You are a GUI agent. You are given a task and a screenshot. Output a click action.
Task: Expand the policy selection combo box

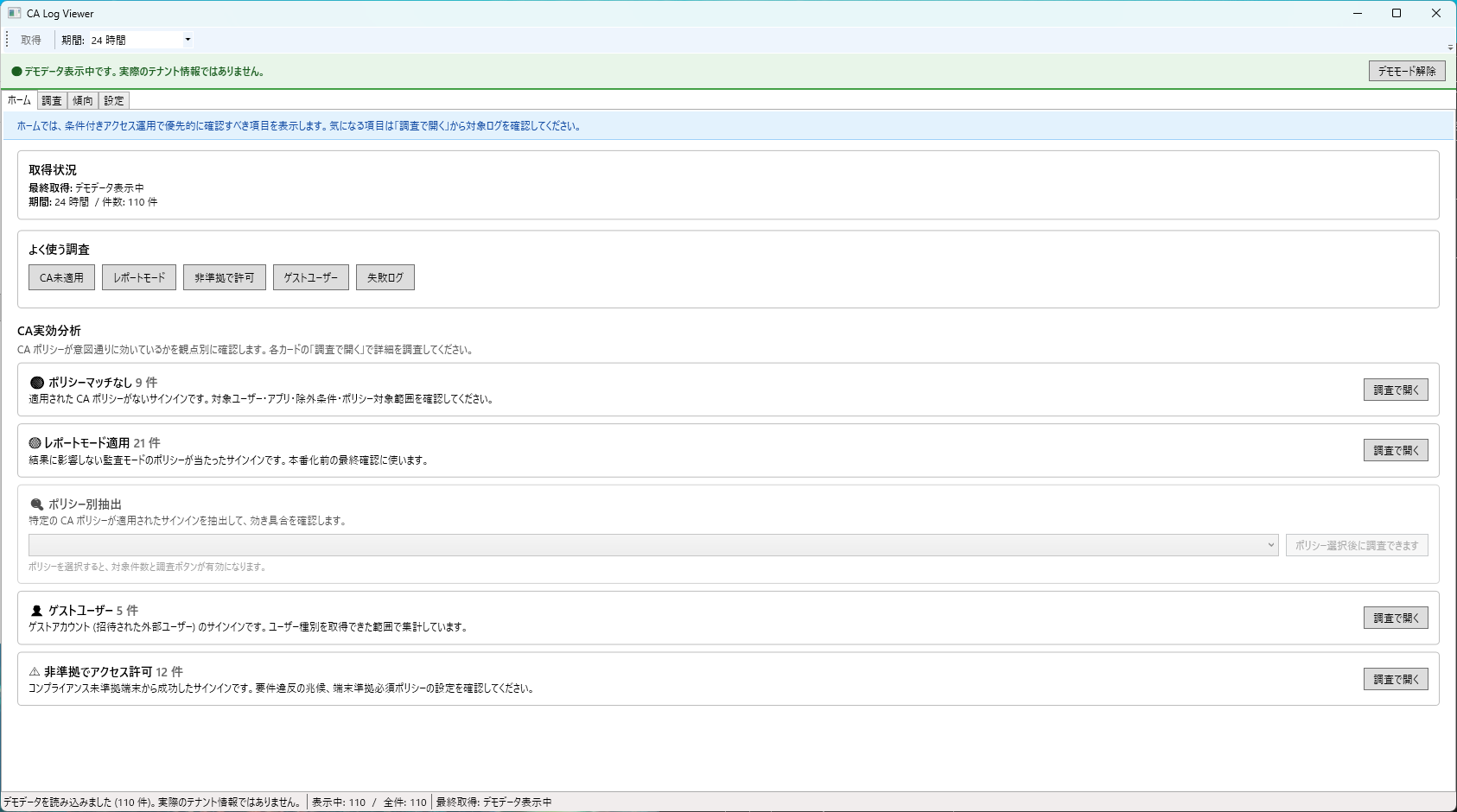1270,545
